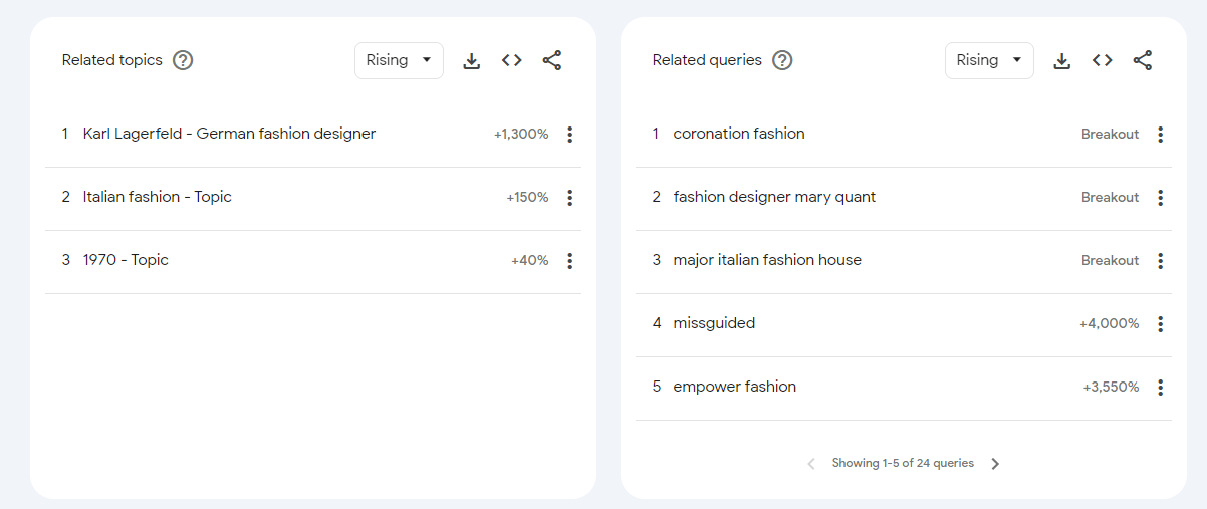Open more options for Karl Lagerfeld topic
Viewport: 1207px width, 509px height.
(x=569, y=135)
